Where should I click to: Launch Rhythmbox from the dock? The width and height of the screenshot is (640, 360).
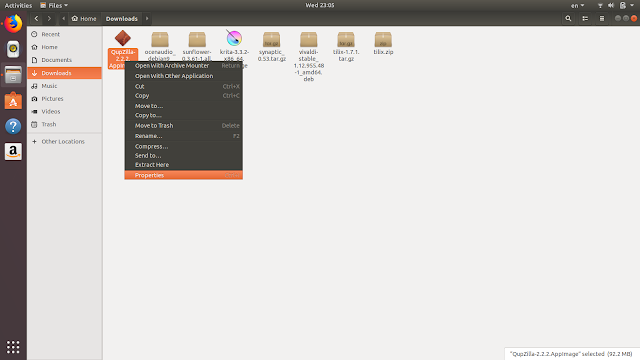point(13,49)
